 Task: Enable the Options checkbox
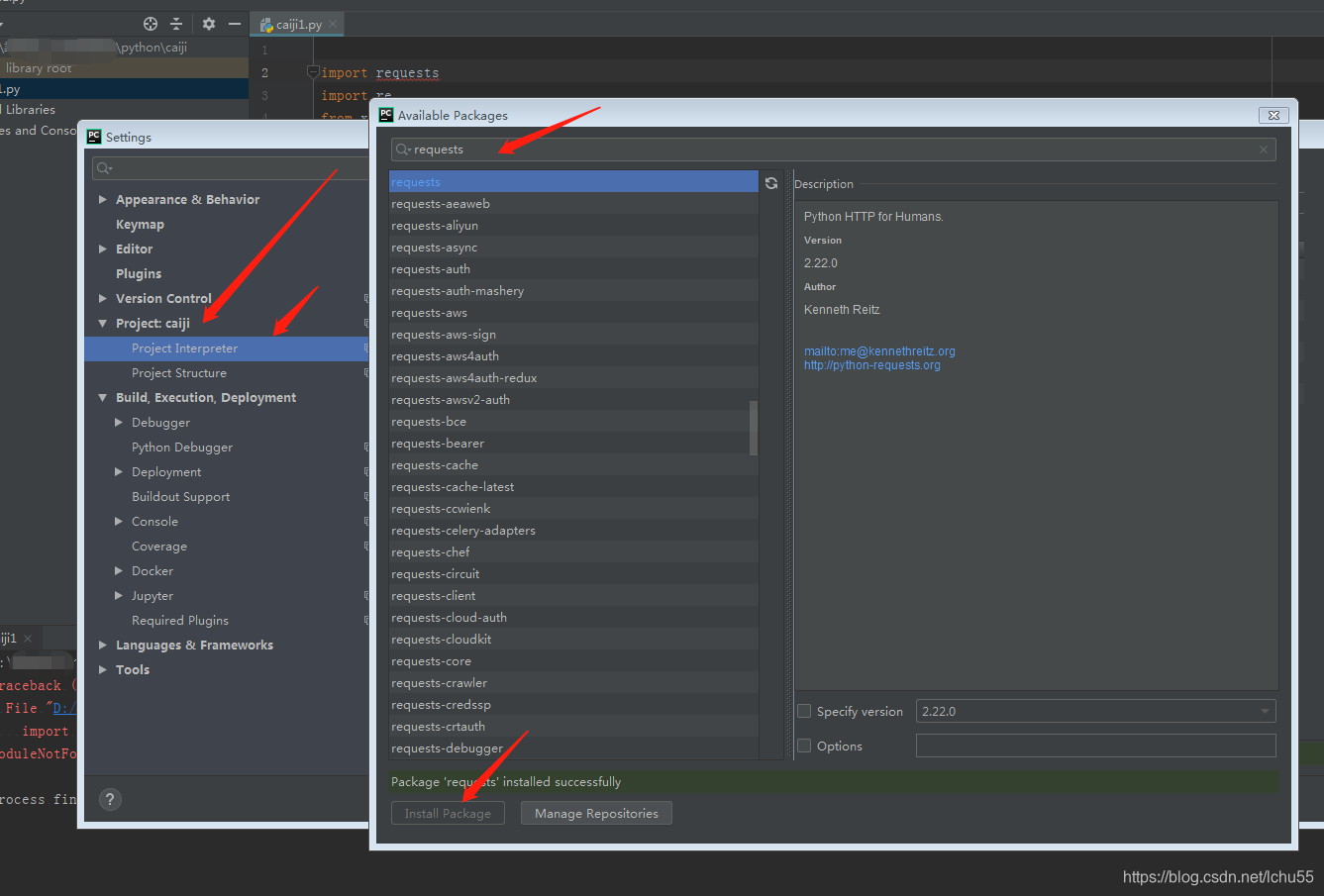pyautogui.click(x=804, y=746)
